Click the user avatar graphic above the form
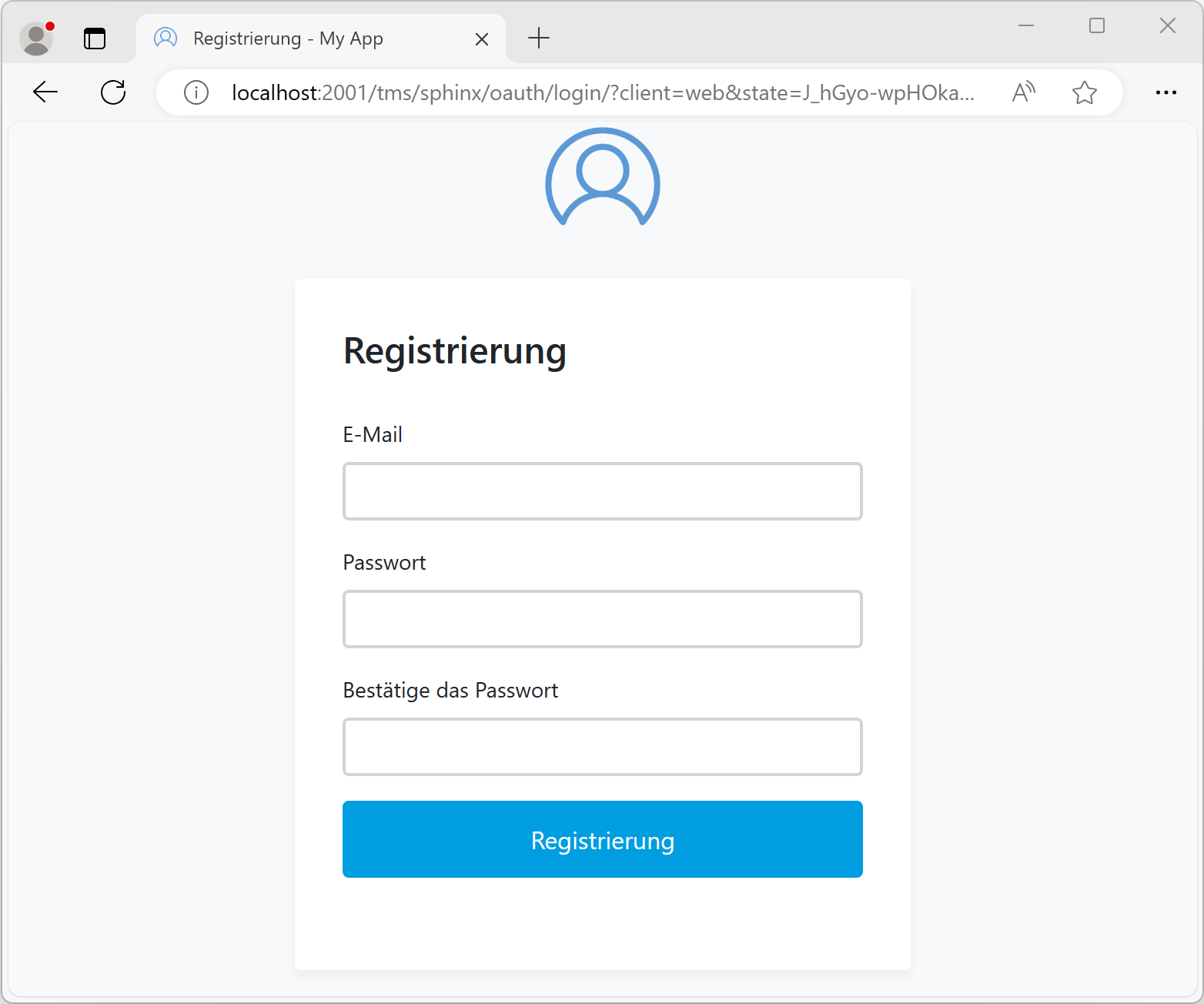 pos(602,179)
